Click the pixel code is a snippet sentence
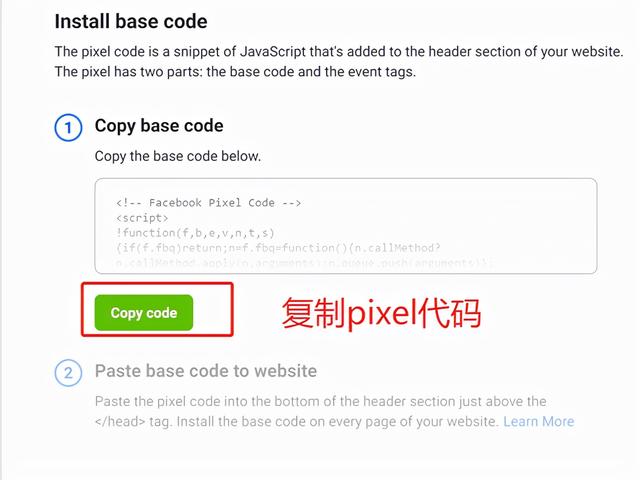The width and height of the screenshot is (640, 480). [339, 52]
